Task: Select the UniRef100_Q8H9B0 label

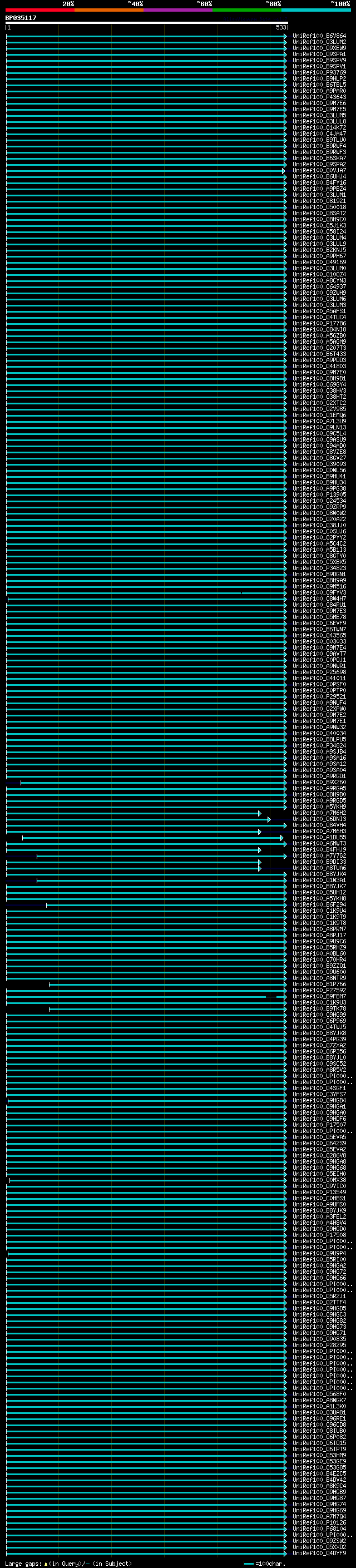Action: (319, 794)
